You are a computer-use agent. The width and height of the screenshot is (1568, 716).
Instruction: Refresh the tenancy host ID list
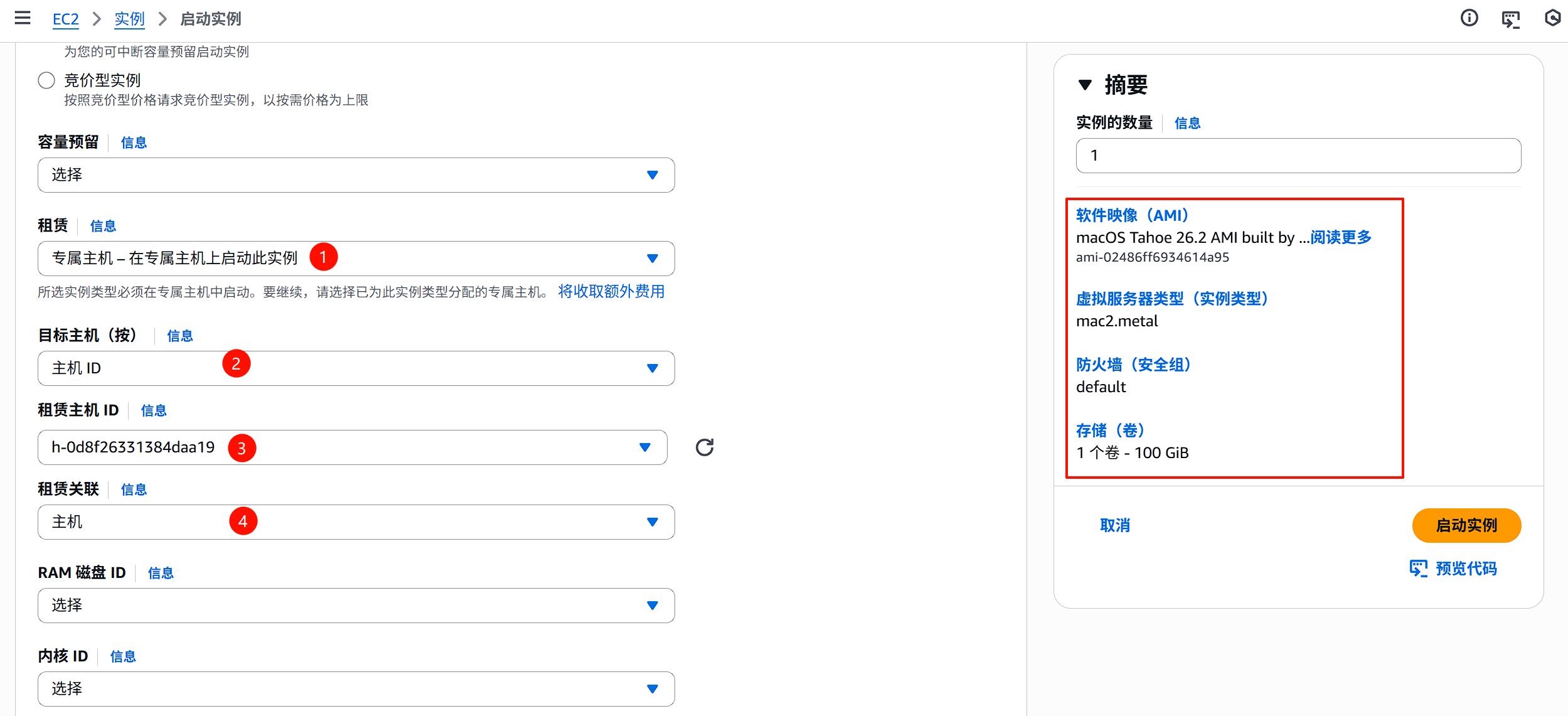tap(704, 447)
